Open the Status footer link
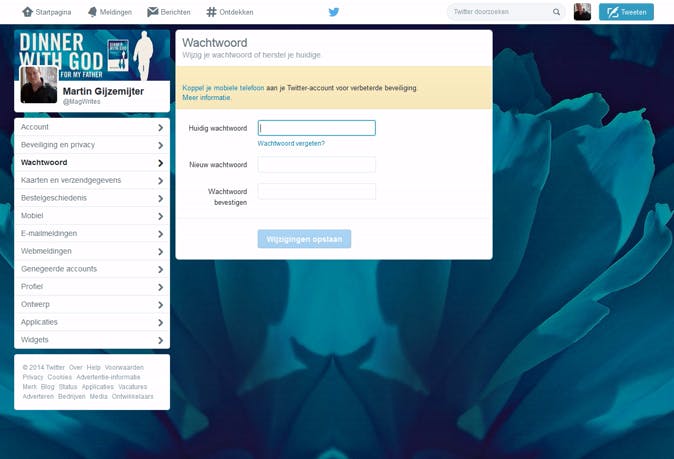 coord(68,387)
